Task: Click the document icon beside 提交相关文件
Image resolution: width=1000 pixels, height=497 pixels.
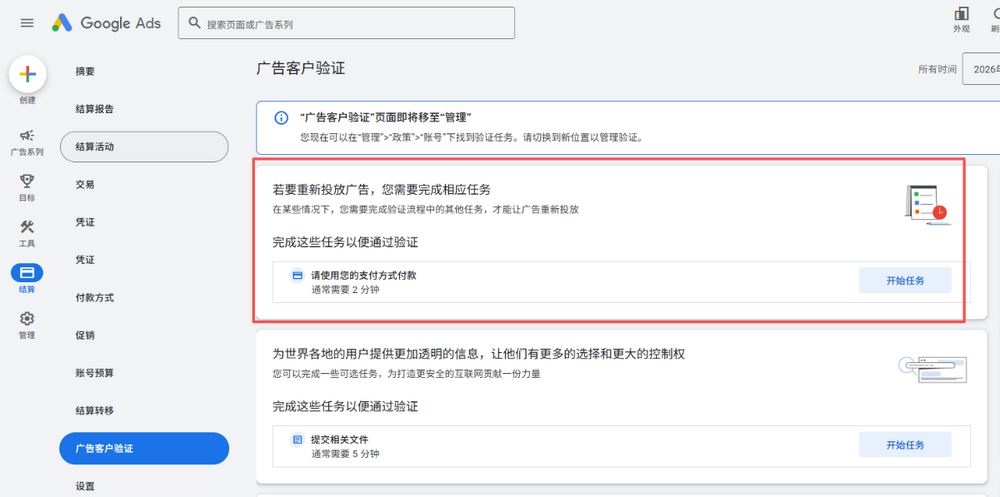Action: click(297, 440)
